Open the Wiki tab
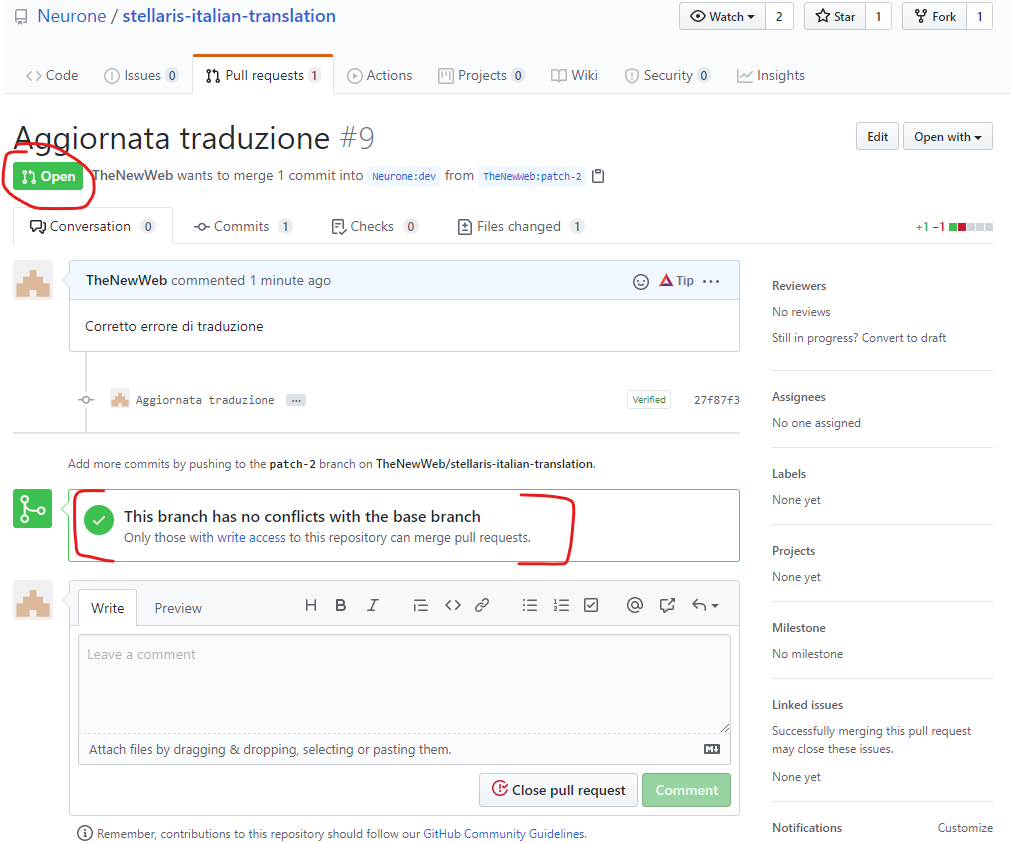Viewport: 1011px width, 843px height. pyautogui.click(x=574, y=75)
